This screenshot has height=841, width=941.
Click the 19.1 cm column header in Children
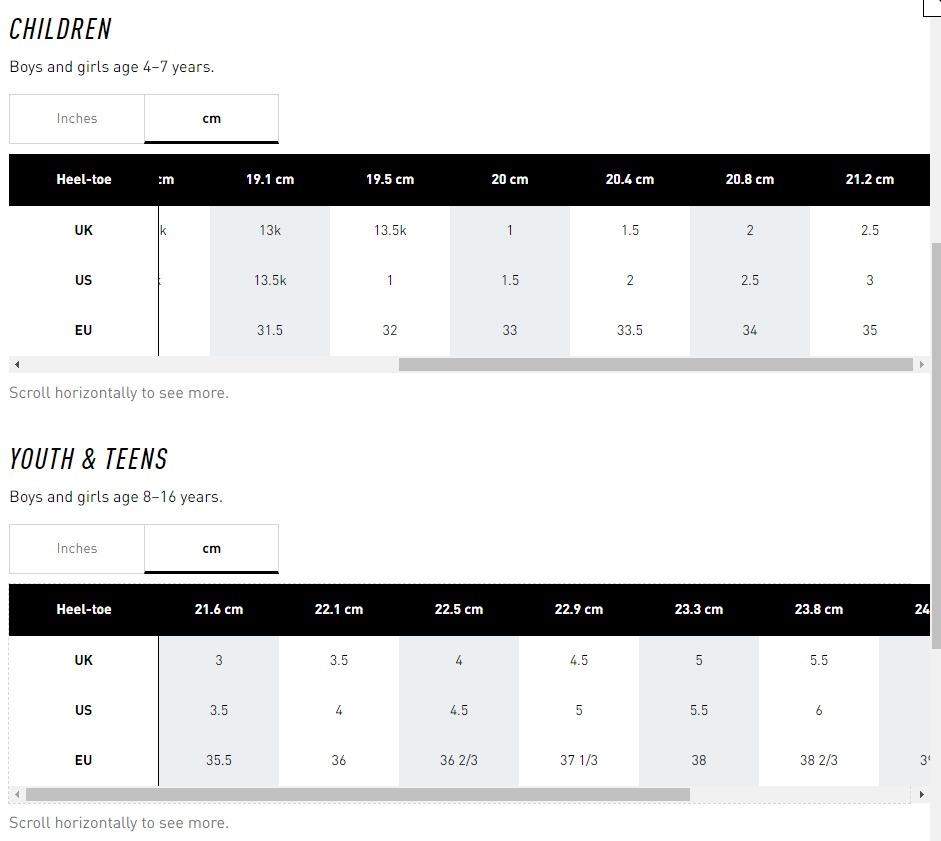270,180
